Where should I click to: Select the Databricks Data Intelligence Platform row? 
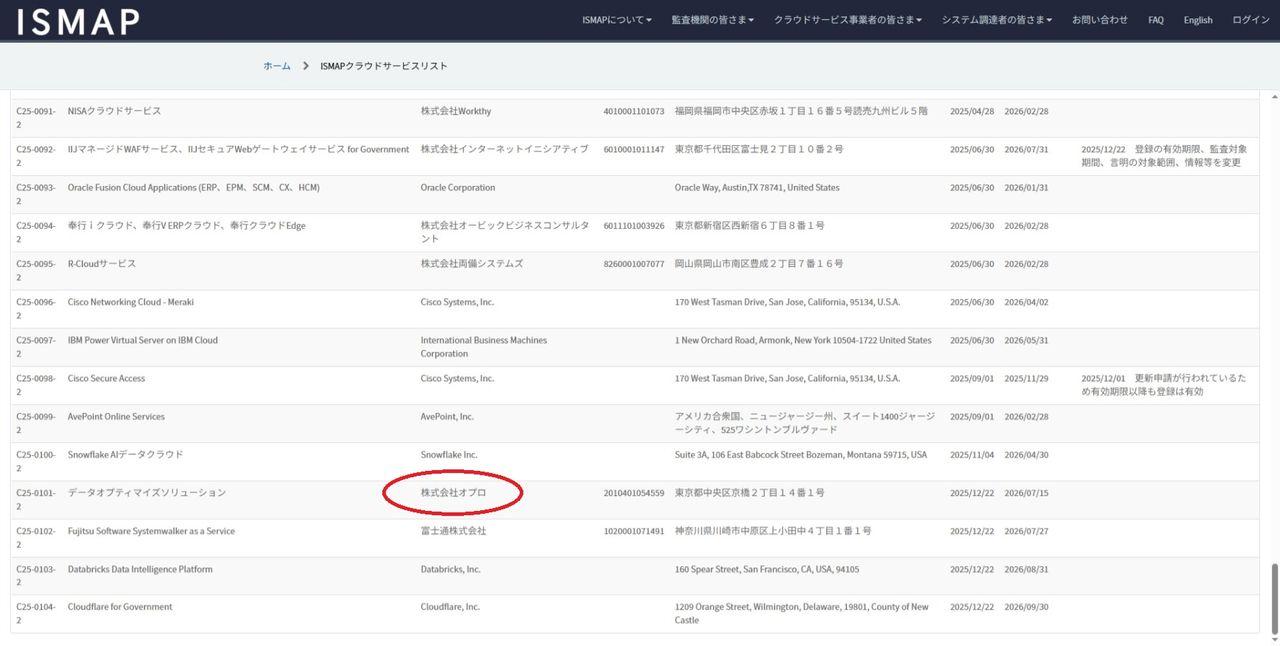pyautogui.click(x=140, y=569)
